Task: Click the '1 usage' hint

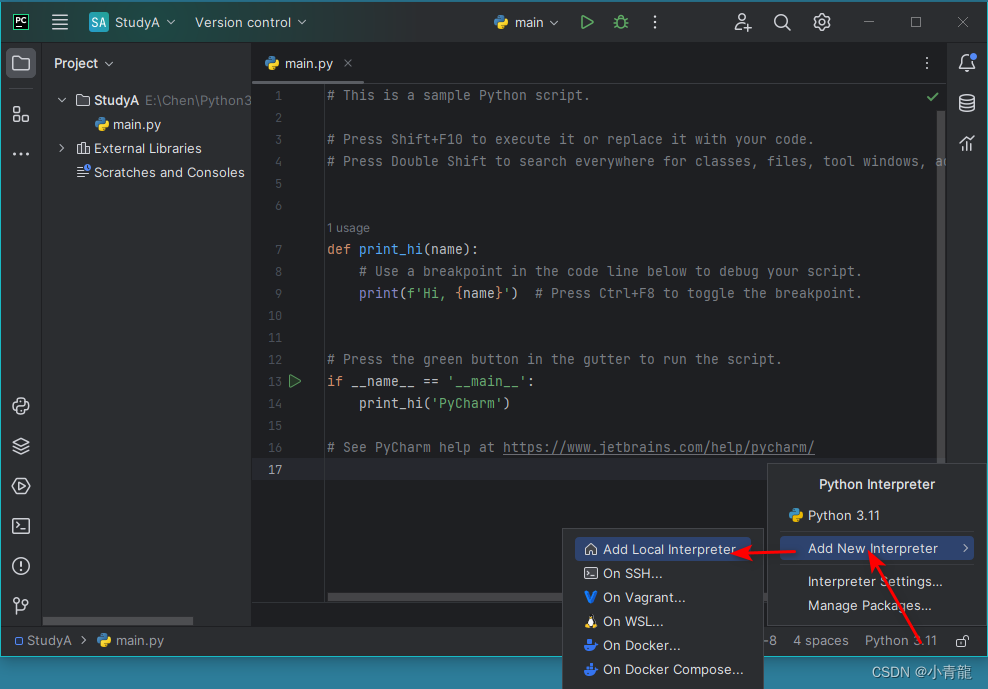Action: point(348,228)
